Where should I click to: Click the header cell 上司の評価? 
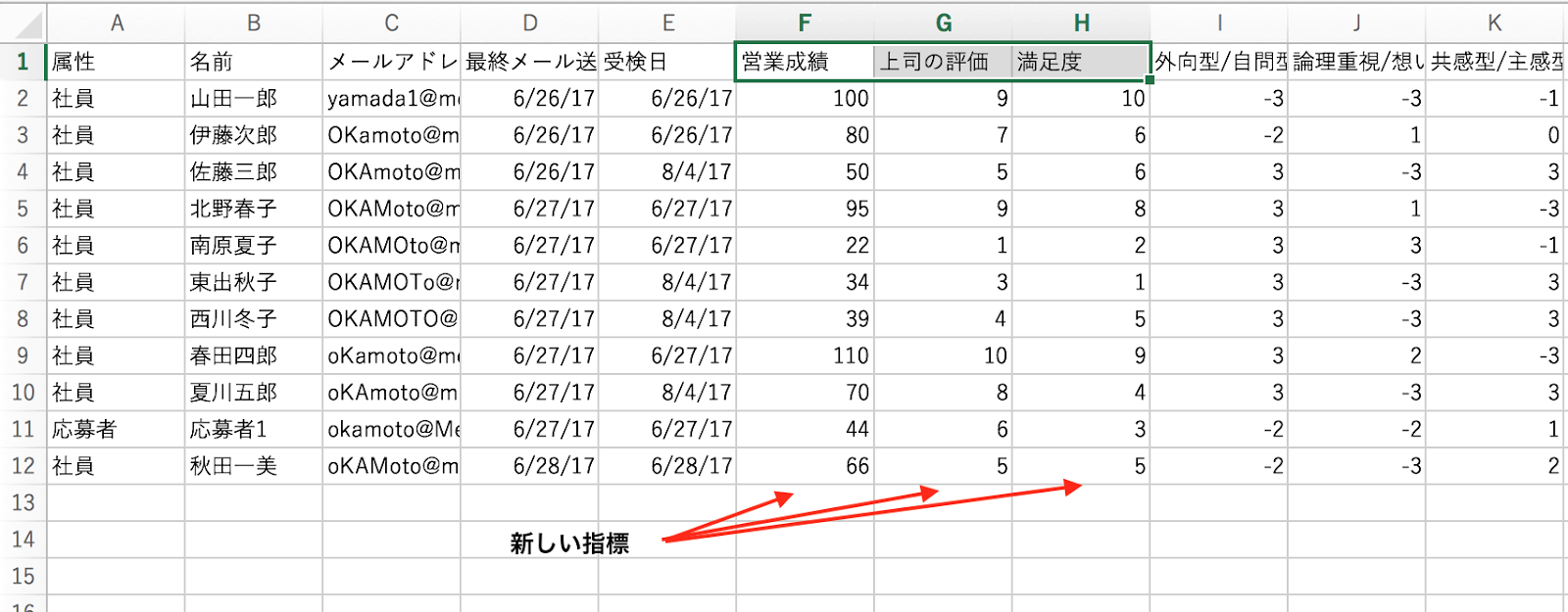[943, 62]
